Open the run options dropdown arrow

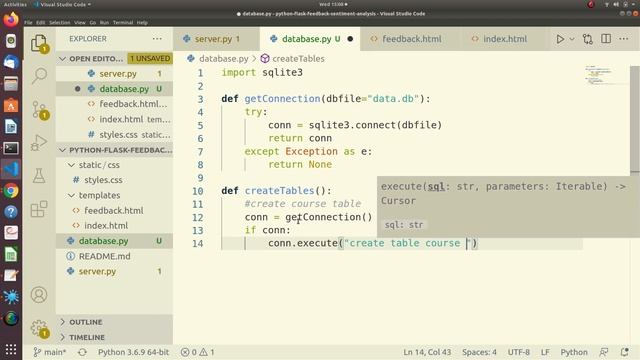pyautogui.click(x=572, y=39)
